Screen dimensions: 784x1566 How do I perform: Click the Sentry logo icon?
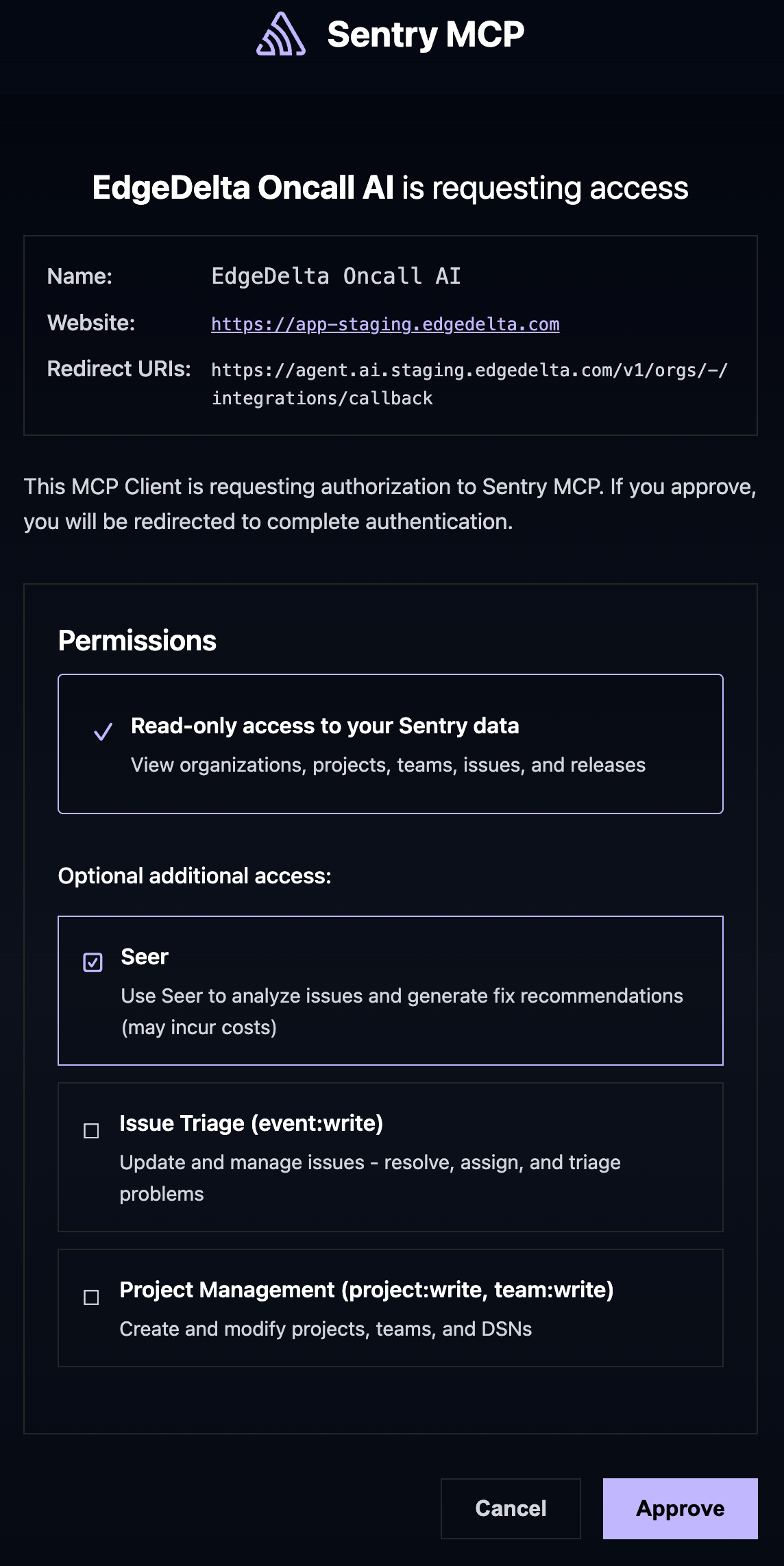(281, 34)
